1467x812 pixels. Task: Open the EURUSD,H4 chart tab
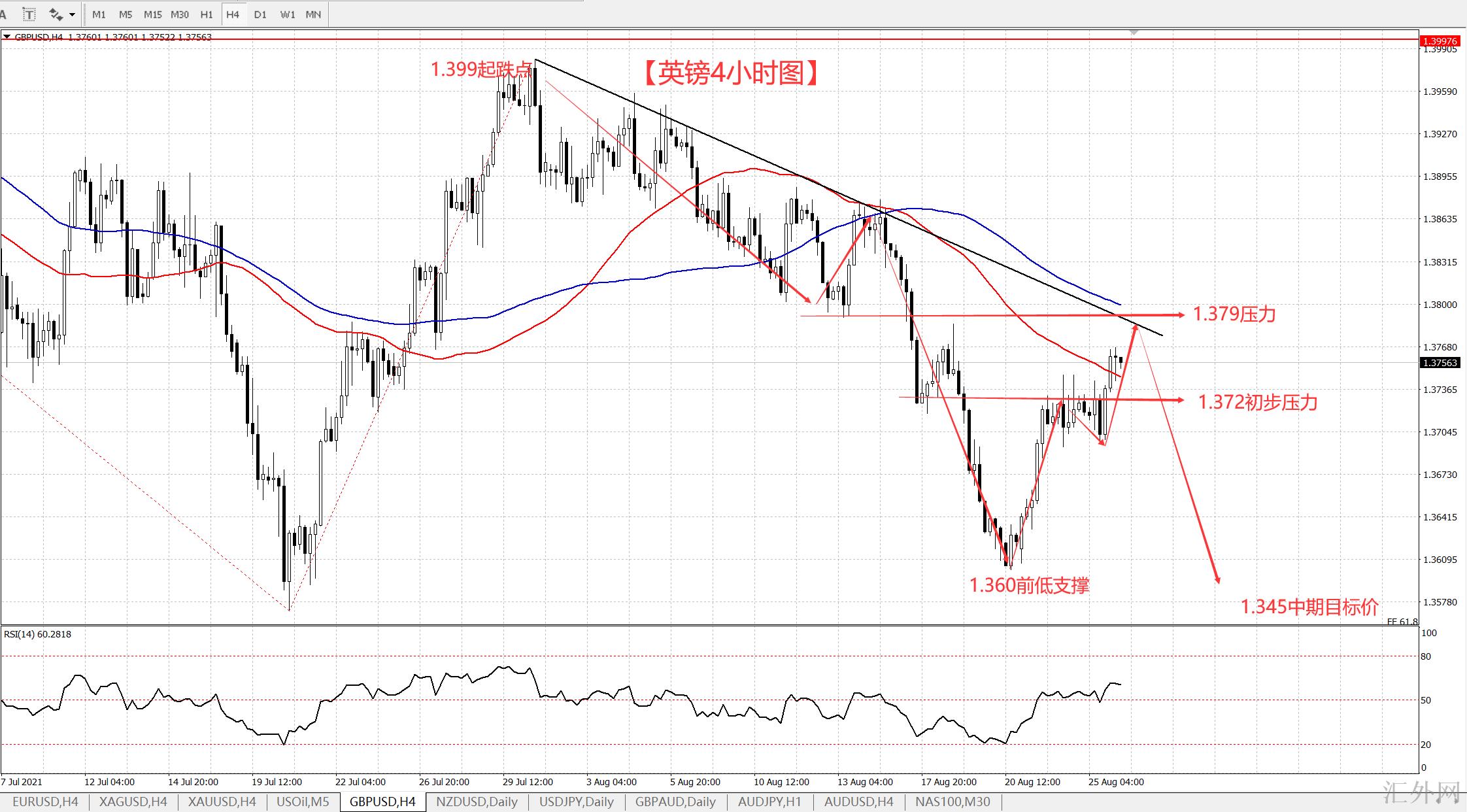(x=45, y=802)
